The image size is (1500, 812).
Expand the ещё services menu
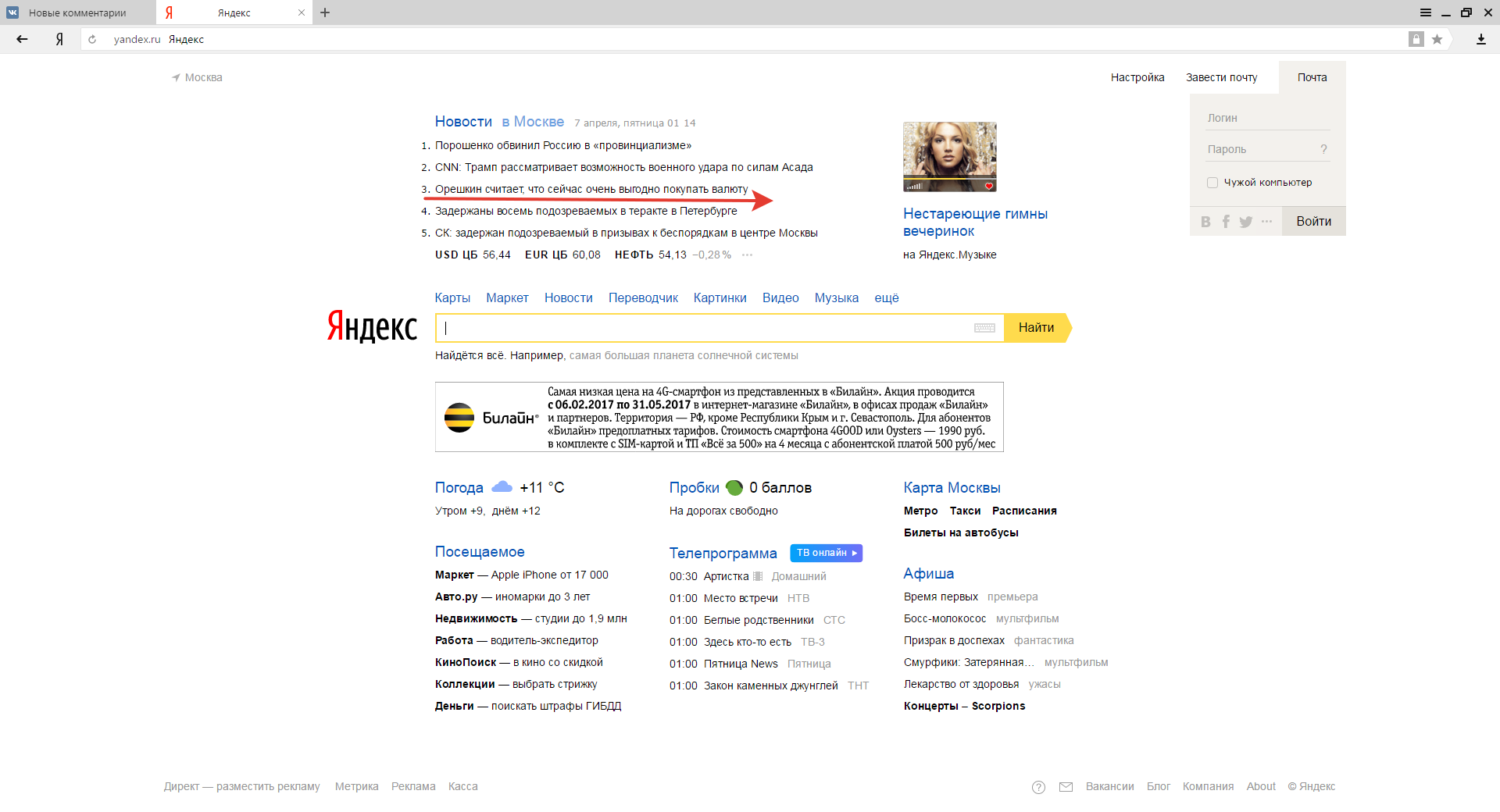click(887, 297)
